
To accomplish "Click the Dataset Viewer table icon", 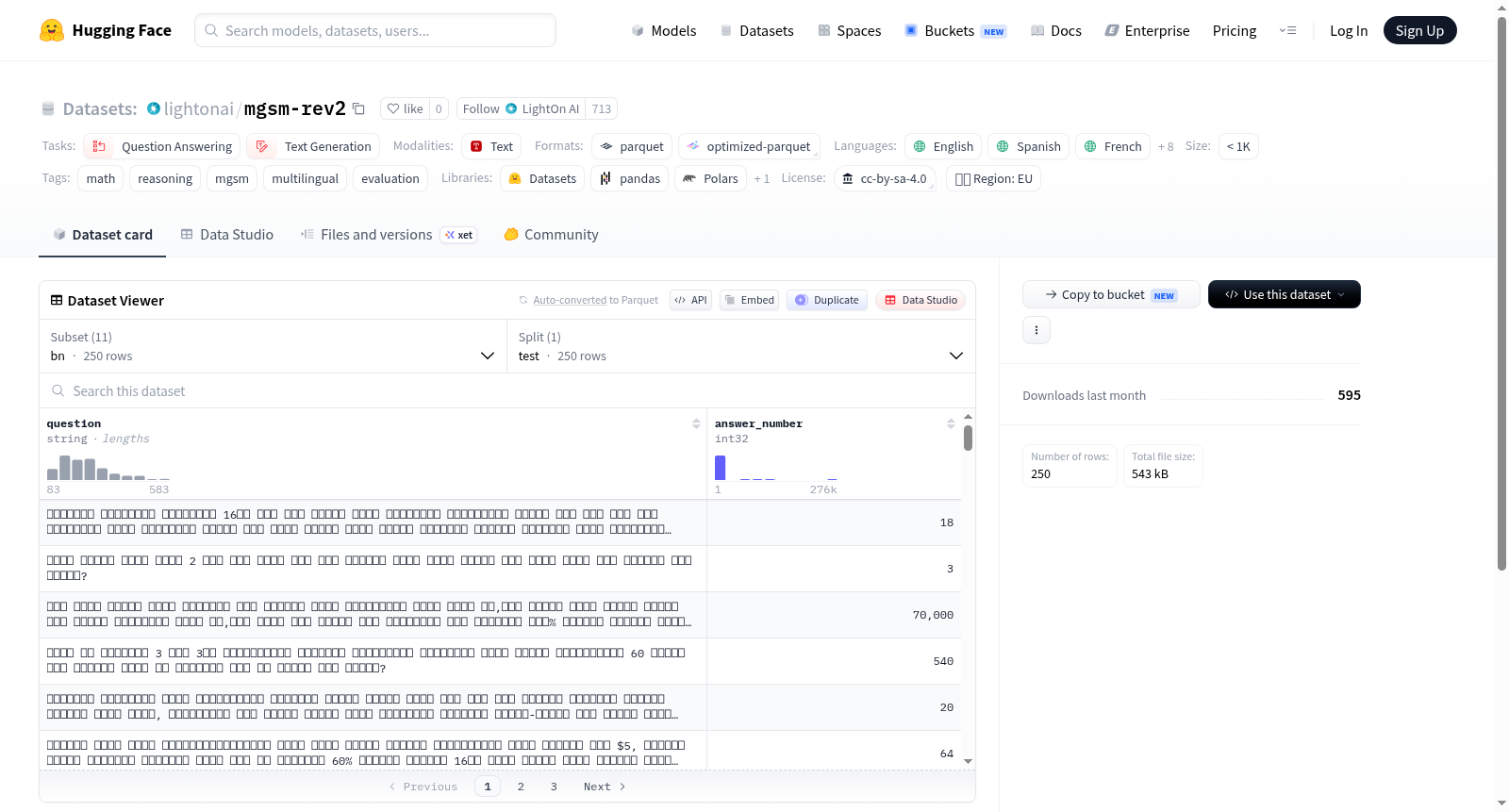I will point(57,300).
